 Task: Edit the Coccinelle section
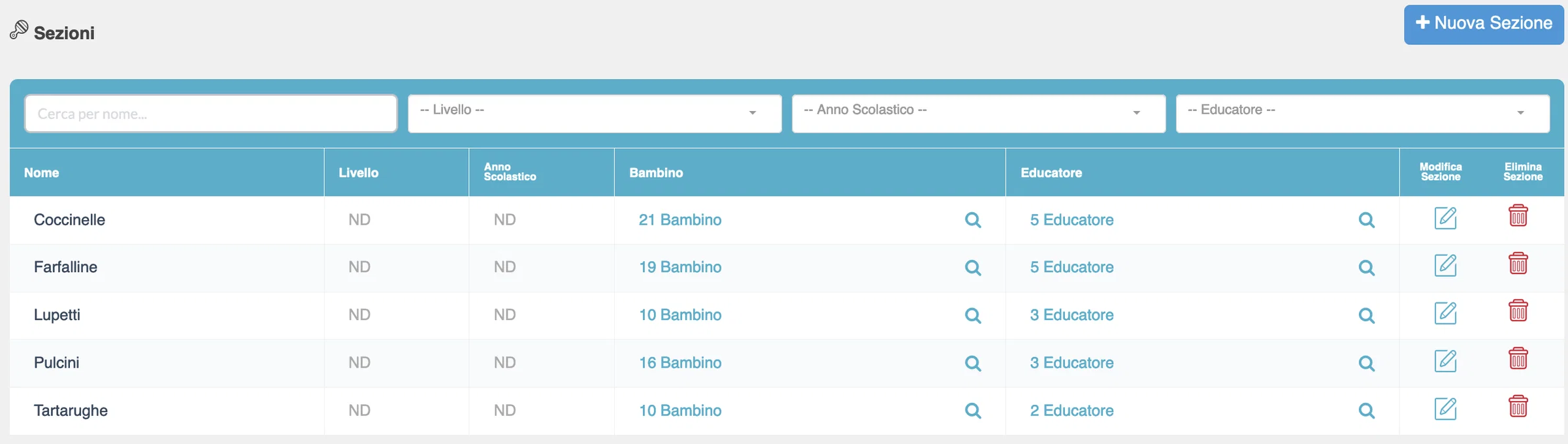pos(1445,218)
